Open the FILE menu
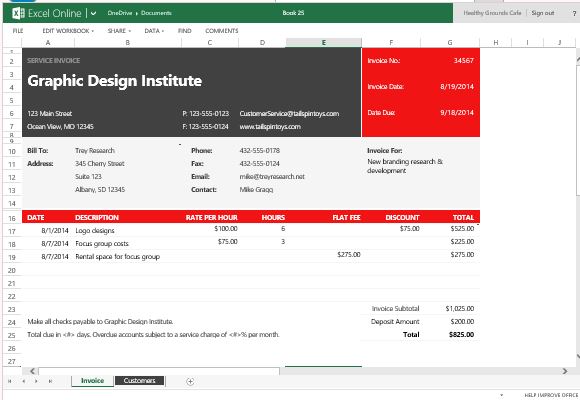 tap(18, 31)
